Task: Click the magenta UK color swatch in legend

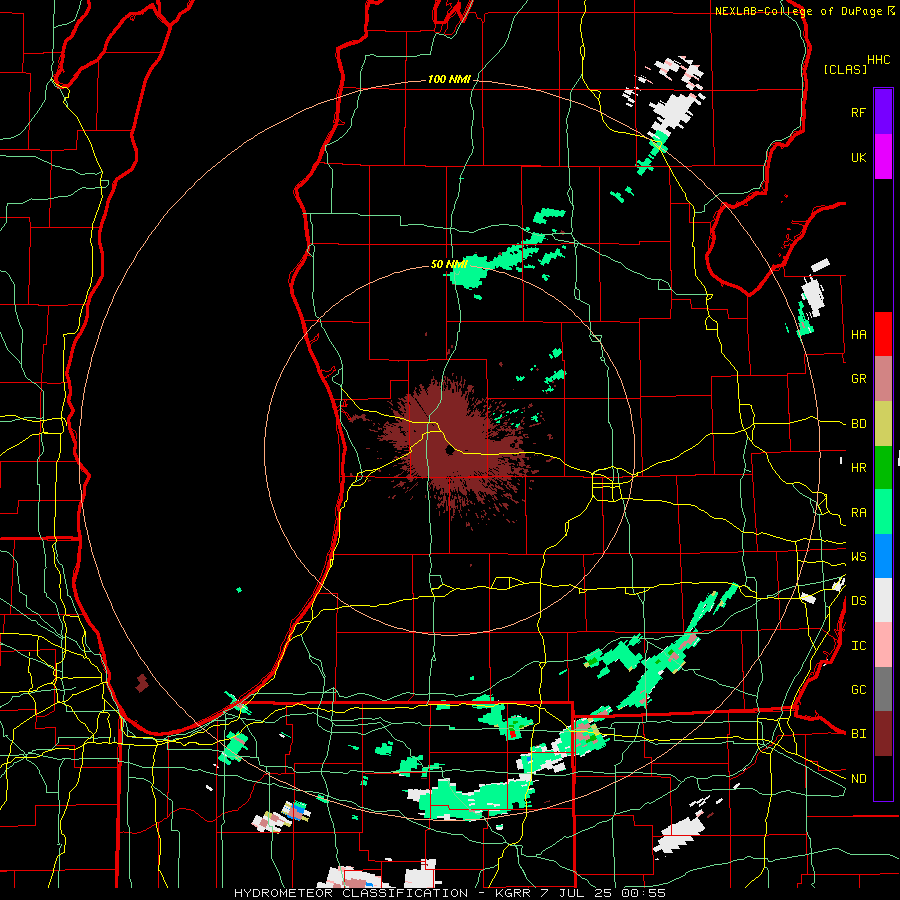Action: [883, 157]
